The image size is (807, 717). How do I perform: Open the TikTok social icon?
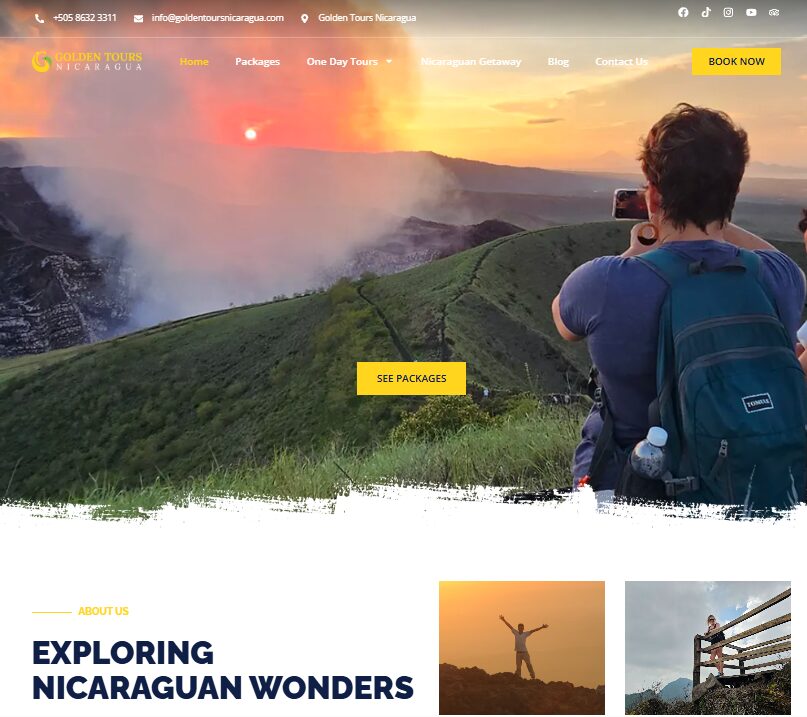click(x=706, y=12)
